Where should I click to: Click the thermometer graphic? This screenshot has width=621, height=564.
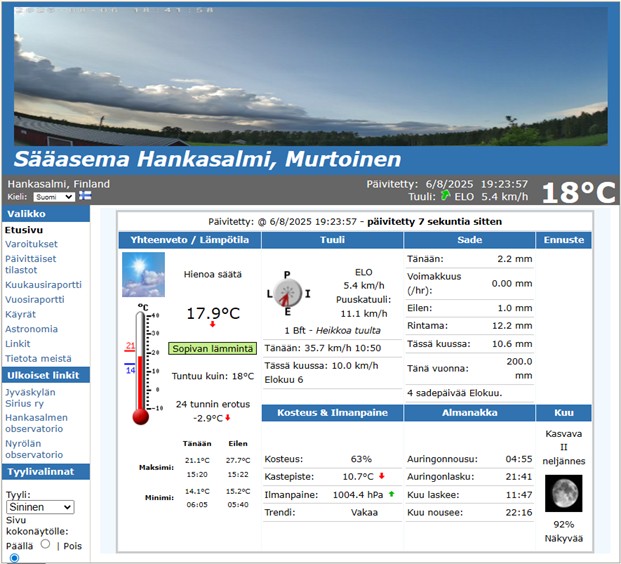coord(141,367)
